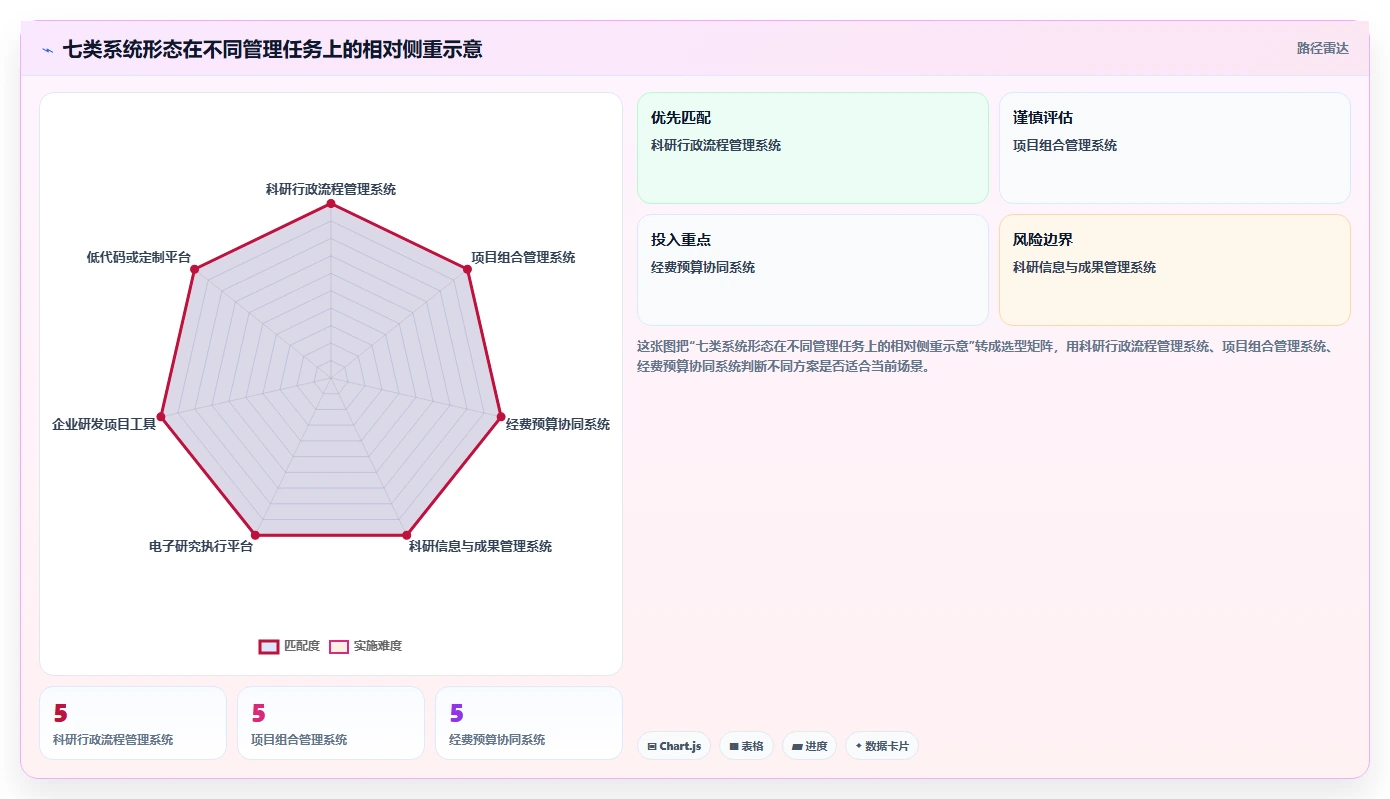
Task: Click the title 七类系统形态在不同管理任务上的相对侧重示意
Action: [x=272, y=49]
